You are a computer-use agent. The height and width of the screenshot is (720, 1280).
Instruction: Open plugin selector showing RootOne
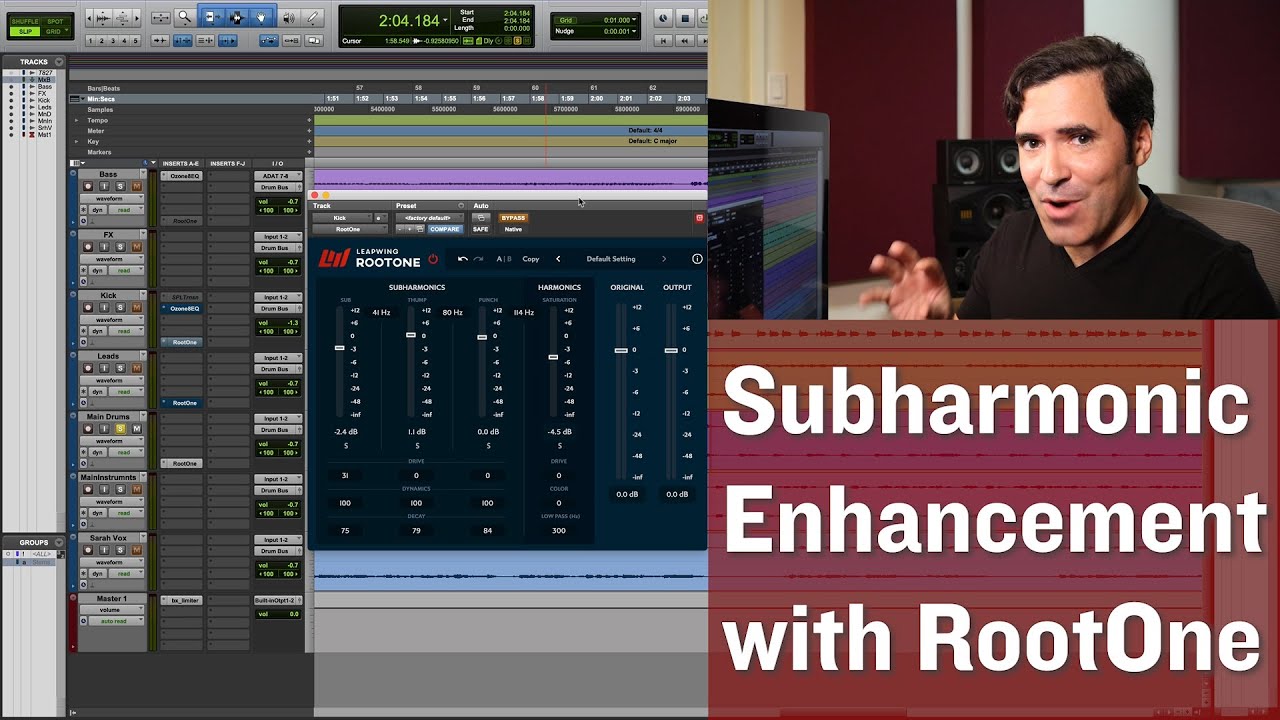(x=350, y=229)
